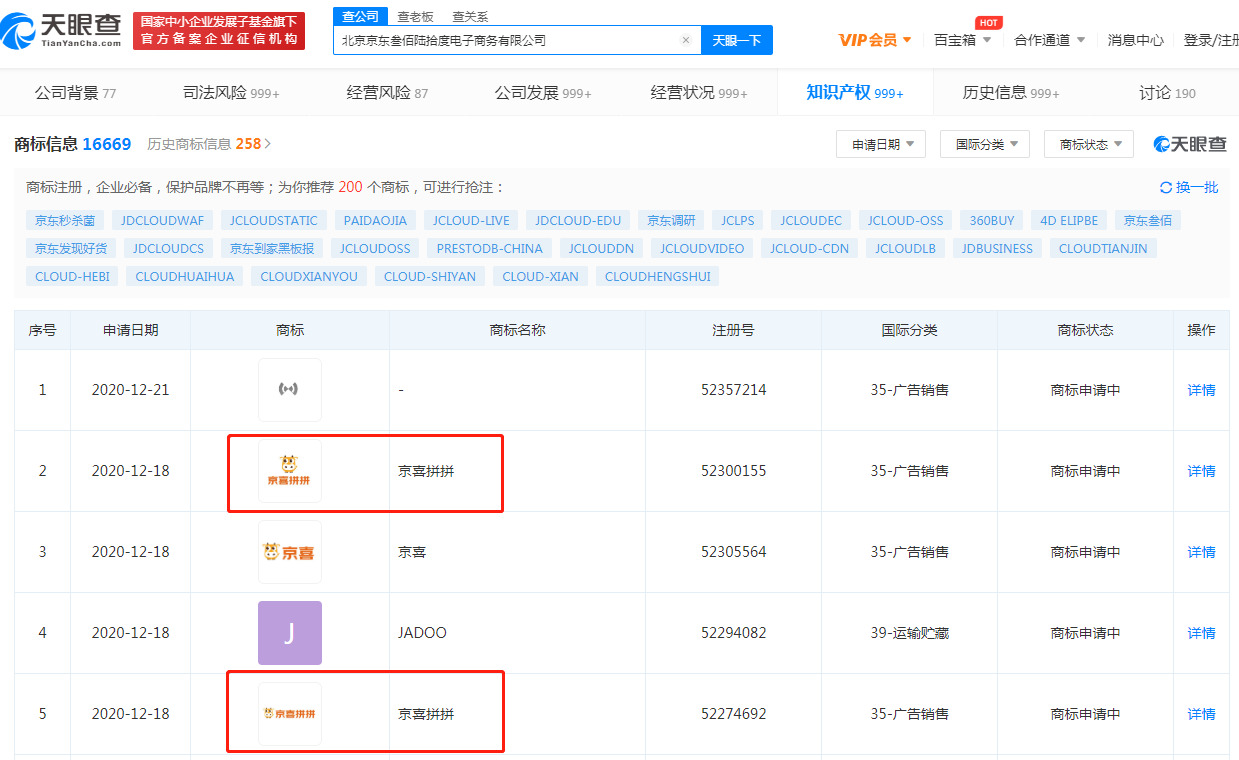Open the 公司发展 tab
This screenshot has width=1239, height=760.
(543, 93)
